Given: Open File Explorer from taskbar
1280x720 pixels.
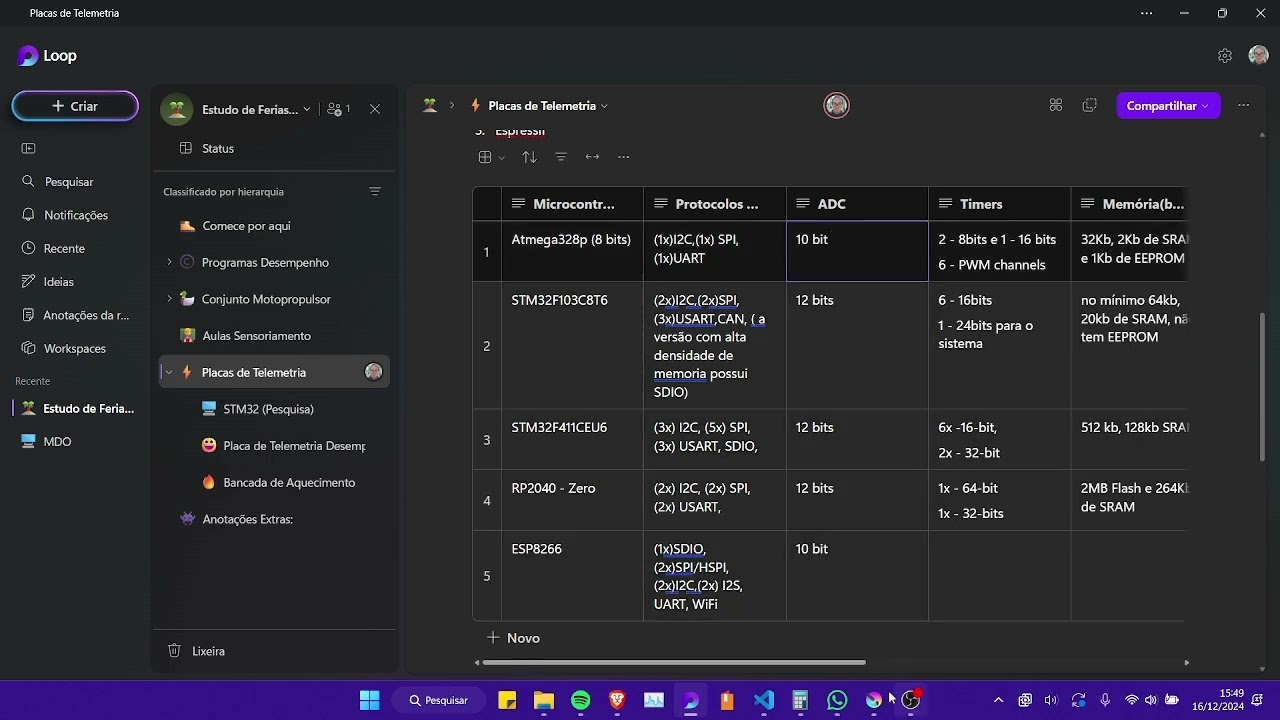Looking at the screenshot, I should coord(543,700).
